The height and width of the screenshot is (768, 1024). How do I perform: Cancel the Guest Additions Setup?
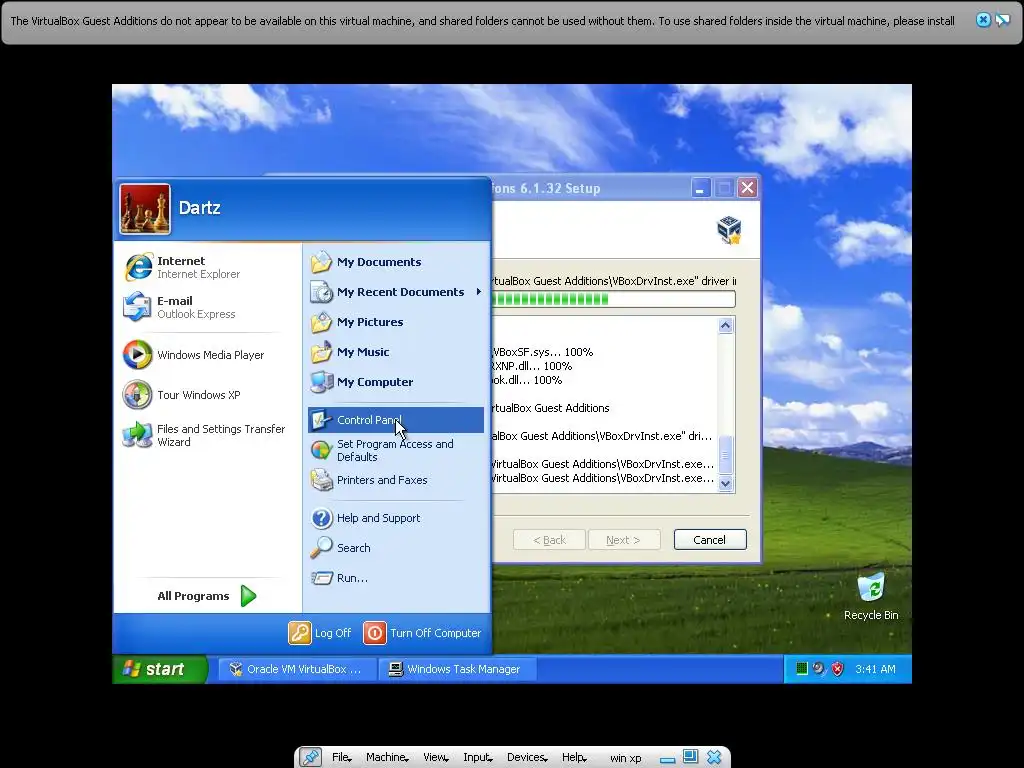pyautogui.click(x=710, y=540)
